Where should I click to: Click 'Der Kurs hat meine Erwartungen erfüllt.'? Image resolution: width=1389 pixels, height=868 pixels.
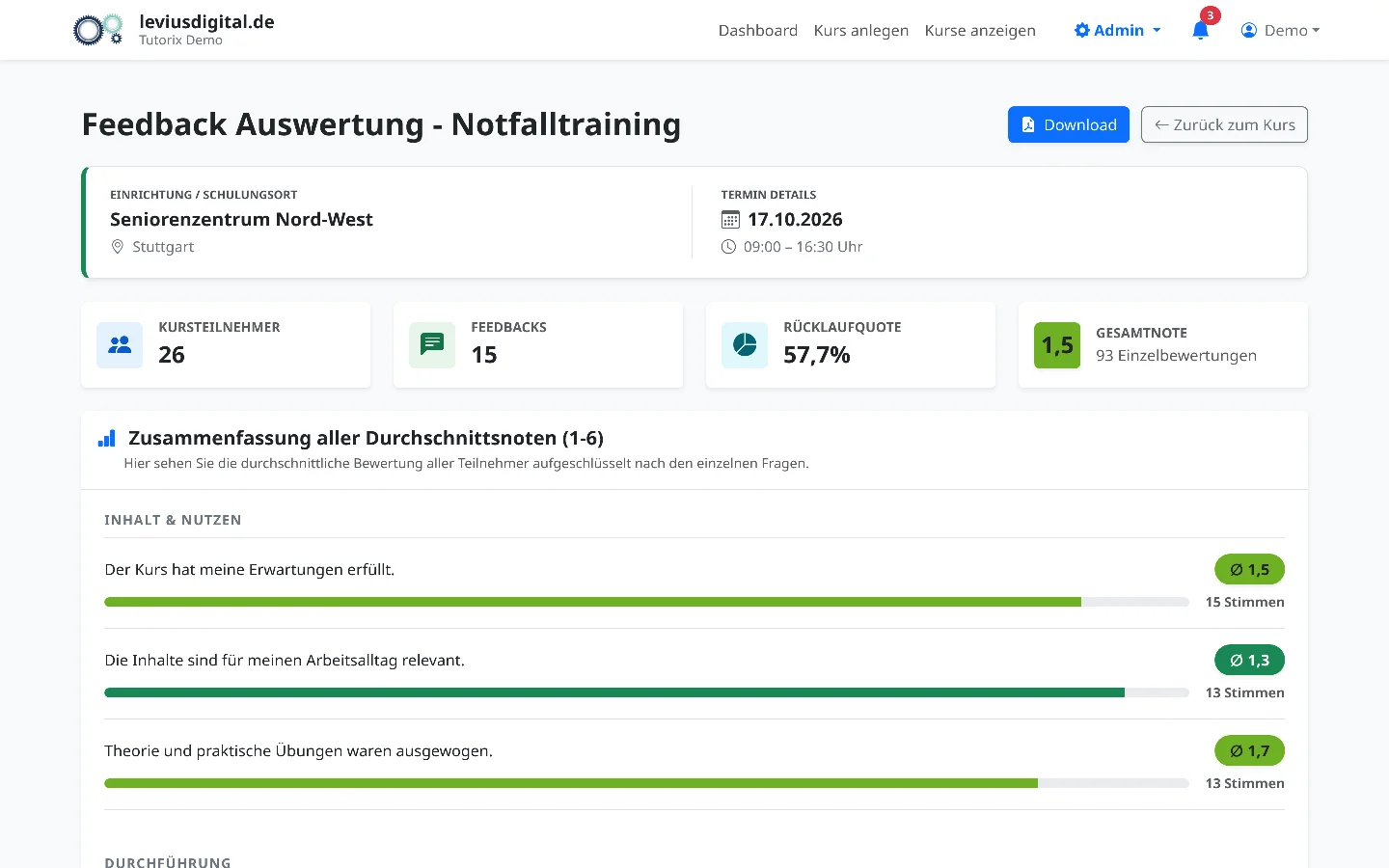[x=249, y=569]
